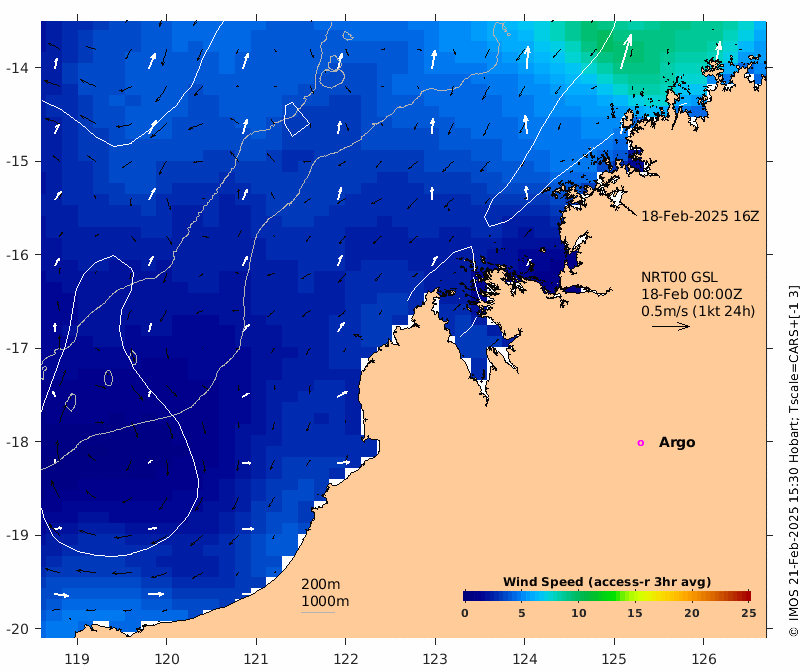Image resolution: width=810 pixels, height=672 pixels.
Task: Click the latitude axis label '-14'
Action: click(x=17, y=68)
